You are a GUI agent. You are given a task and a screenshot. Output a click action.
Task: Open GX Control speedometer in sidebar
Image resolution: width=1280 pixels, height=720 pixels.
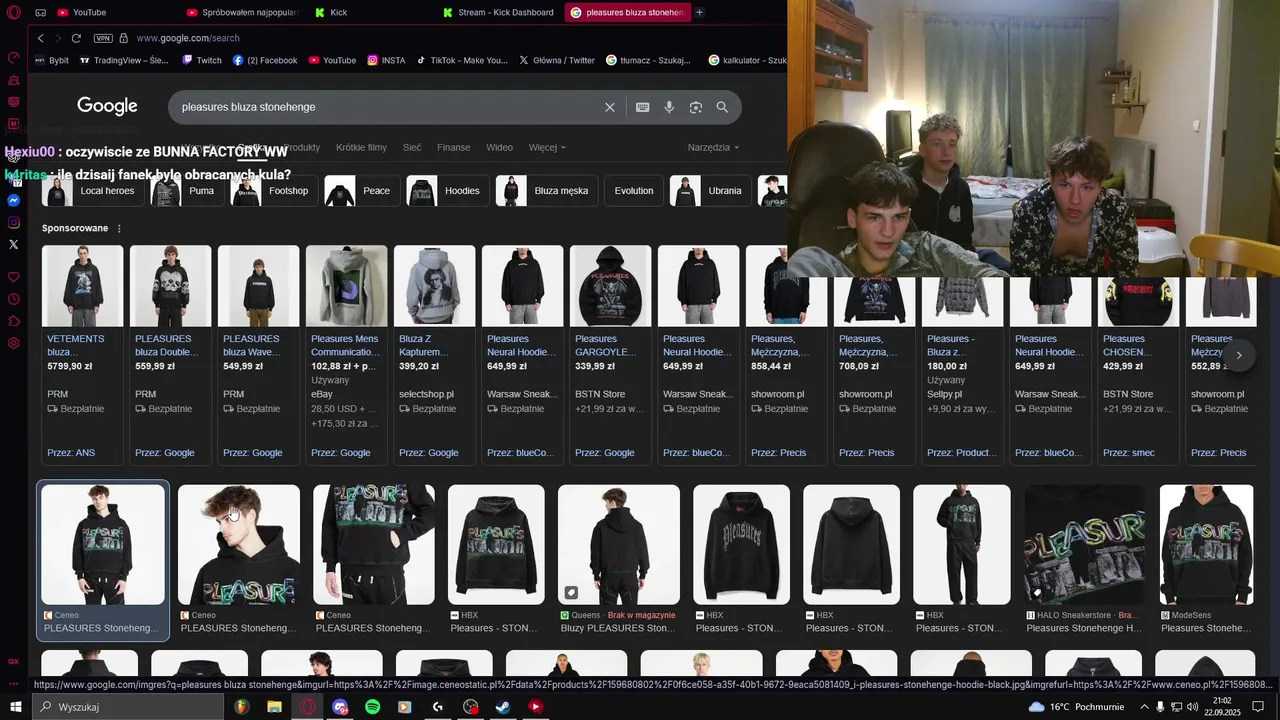point(14,57)
